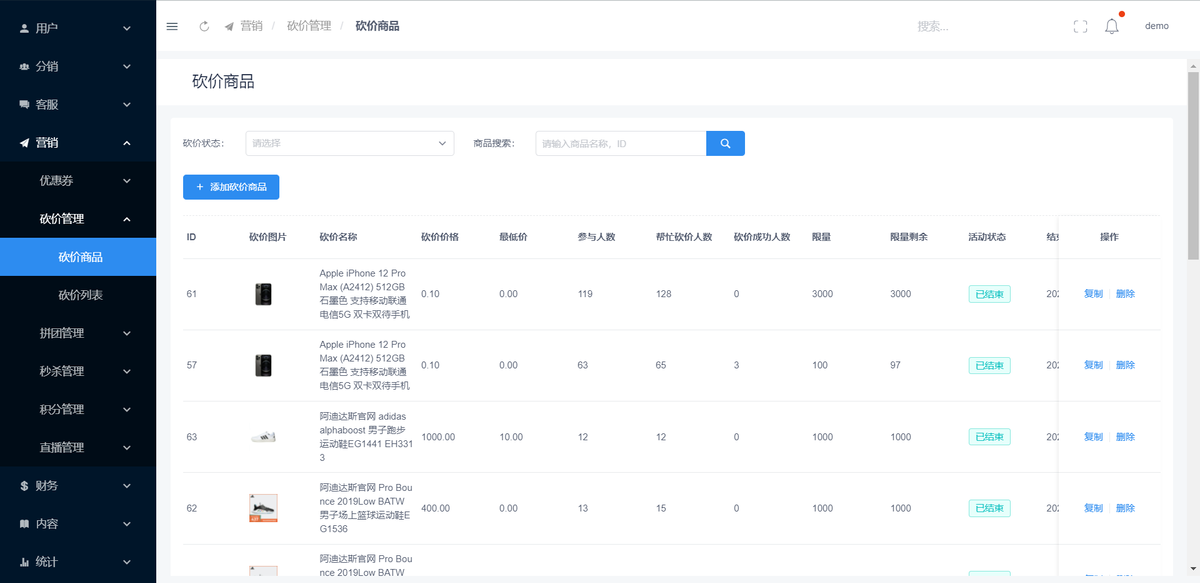The height and width of the screenshot is (583, 1200).
Task: Focus the 商品搜索 input field
Action: point(621,143)
